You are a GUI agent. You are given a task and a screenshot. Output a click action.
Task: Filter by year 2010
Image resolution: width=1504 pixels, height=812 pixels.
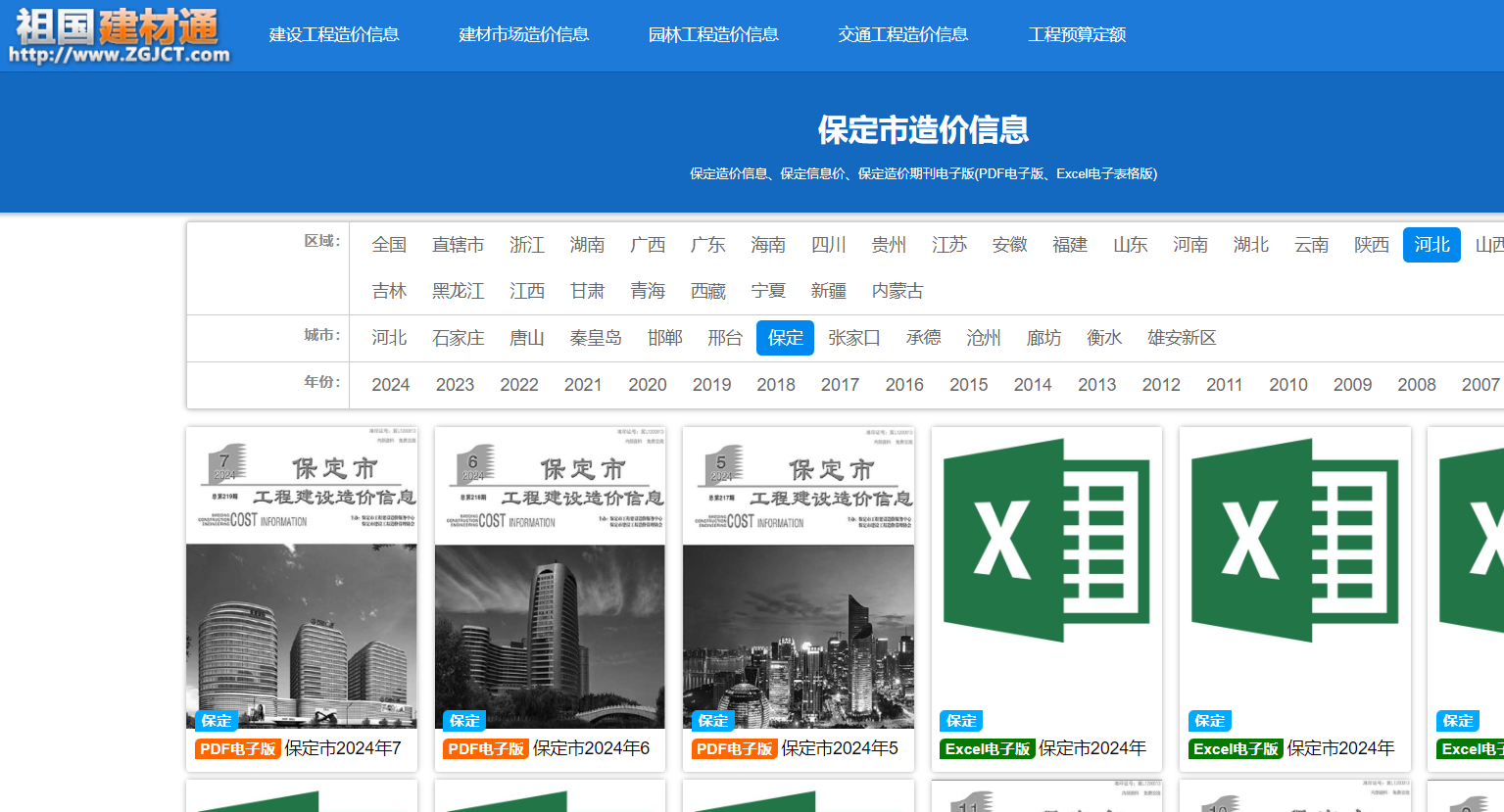(1288, 385)
